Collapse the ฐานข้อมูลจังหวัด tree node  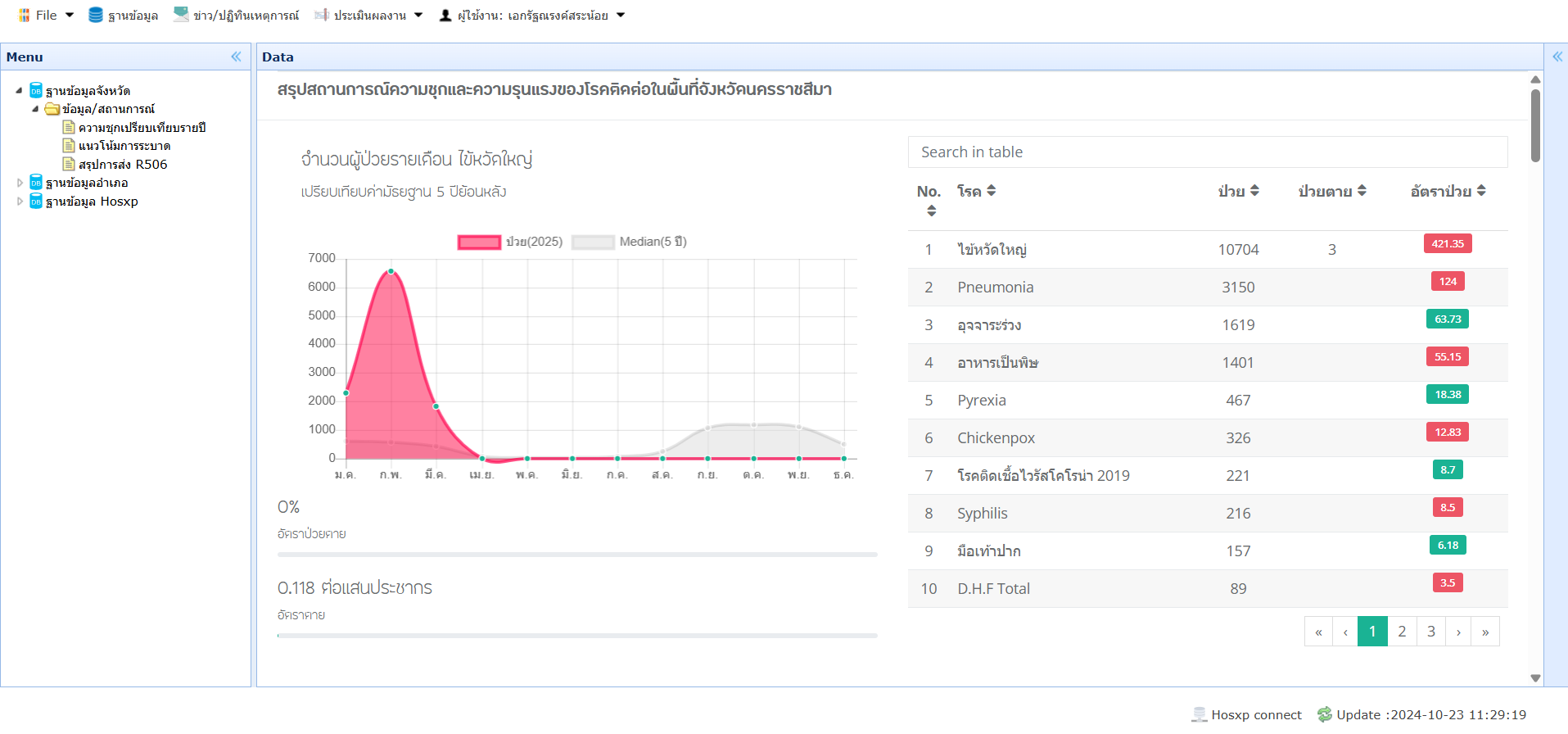click(x=19, y=90)
